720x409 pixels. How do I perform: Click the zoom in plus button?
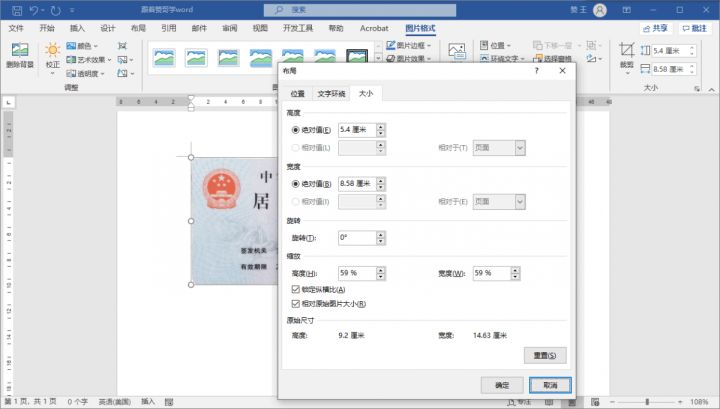(x=680, y=402)
